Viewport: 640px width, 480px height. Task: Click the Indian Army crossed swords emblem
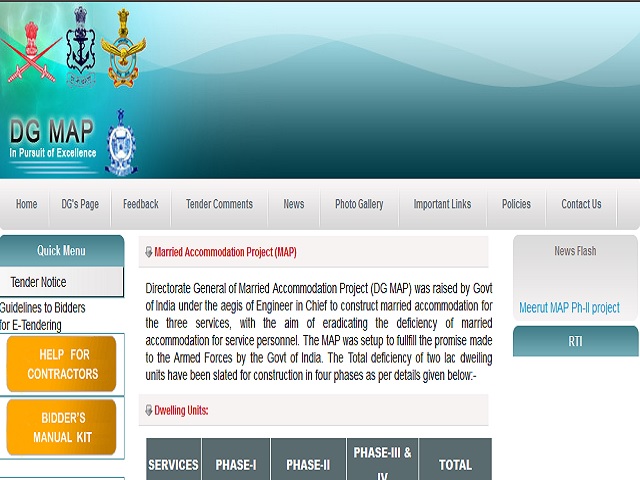tap(31, 52)
